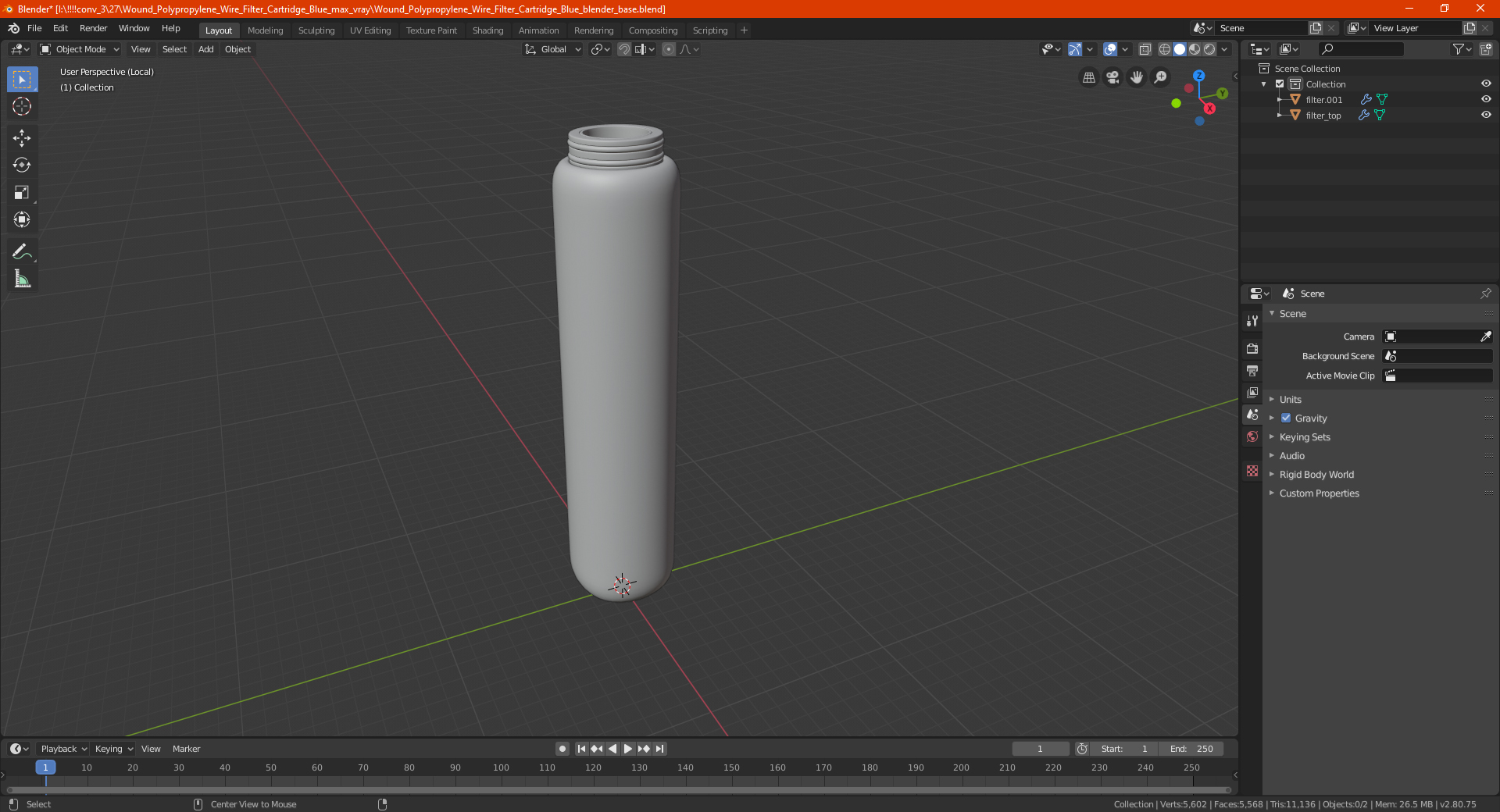Open the Tool properties tab
The image size is (1500, 812).
[x=1252, y=321]
